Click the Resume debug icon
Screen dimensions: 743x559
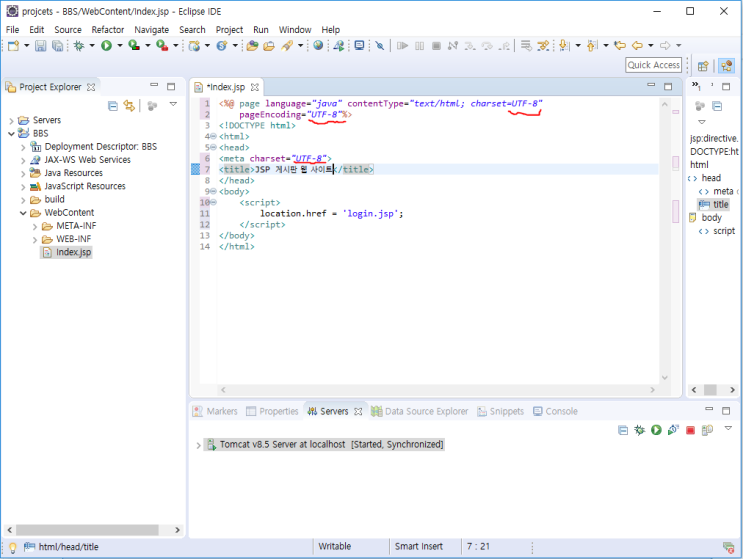(x=402, y=45)
